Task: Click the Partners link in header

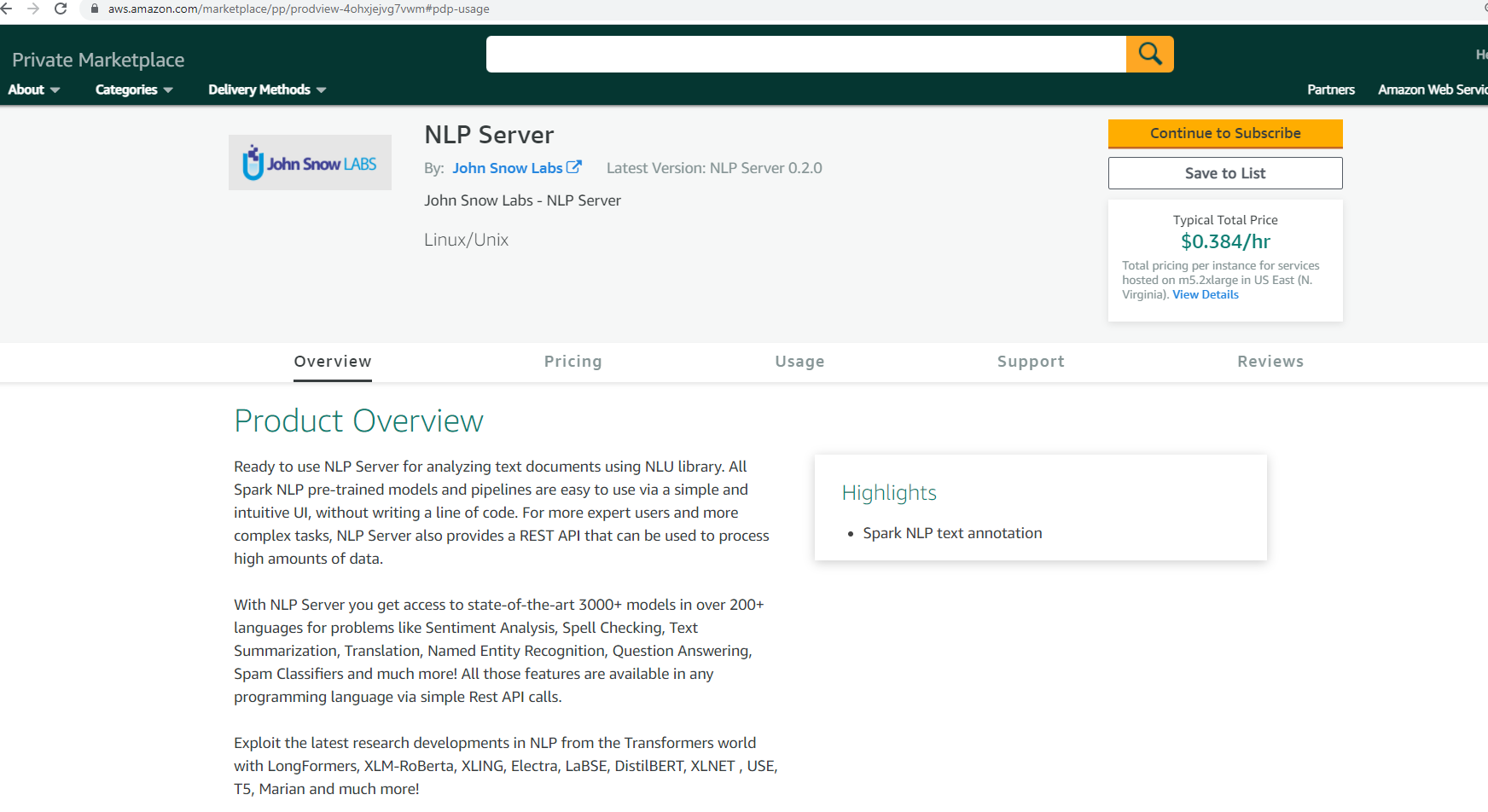Action: (1331, 90)
